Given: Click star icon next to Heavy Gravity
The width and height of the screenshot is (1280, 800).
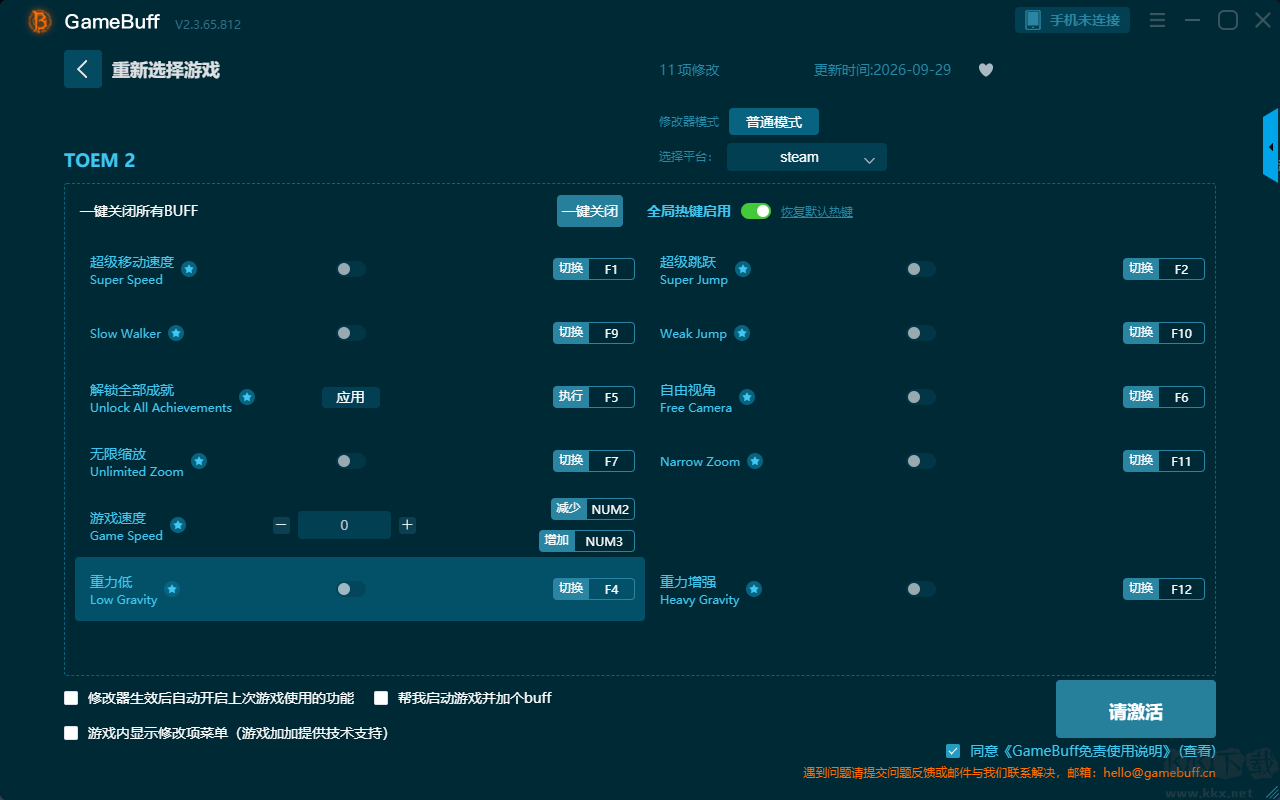Looking at the screenshot, I should click(754, 589).
